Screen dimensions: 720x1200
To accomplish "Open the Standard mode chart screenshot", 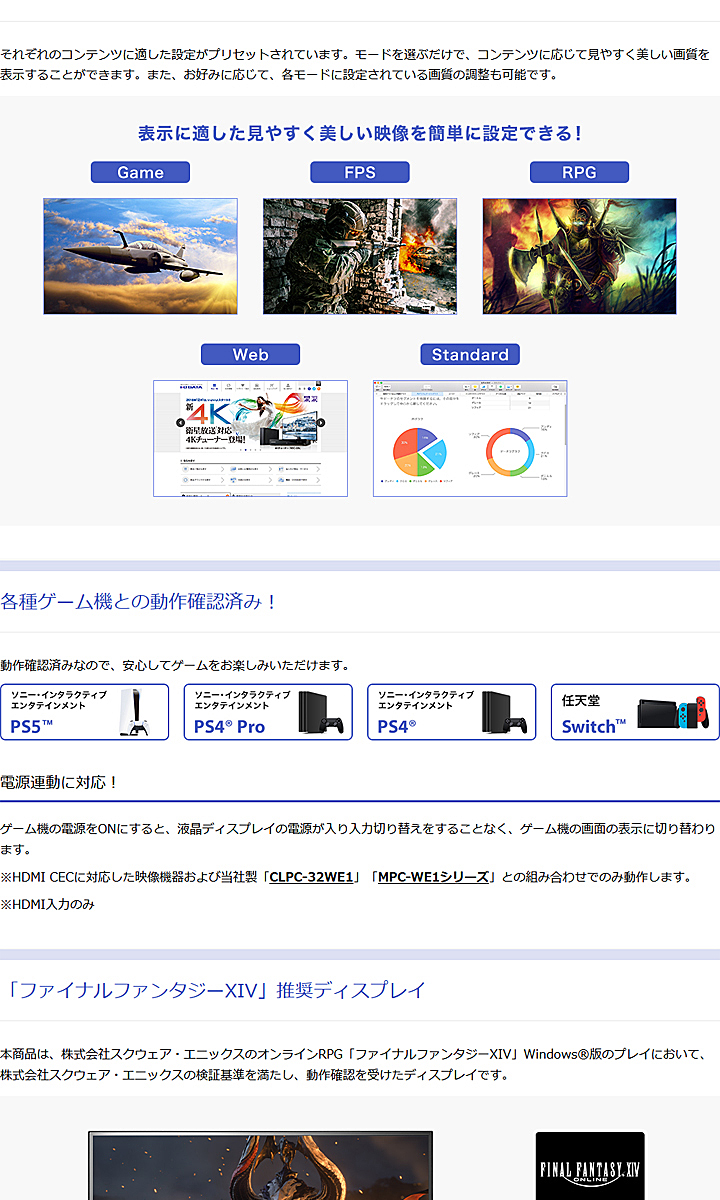I will 470,438.
